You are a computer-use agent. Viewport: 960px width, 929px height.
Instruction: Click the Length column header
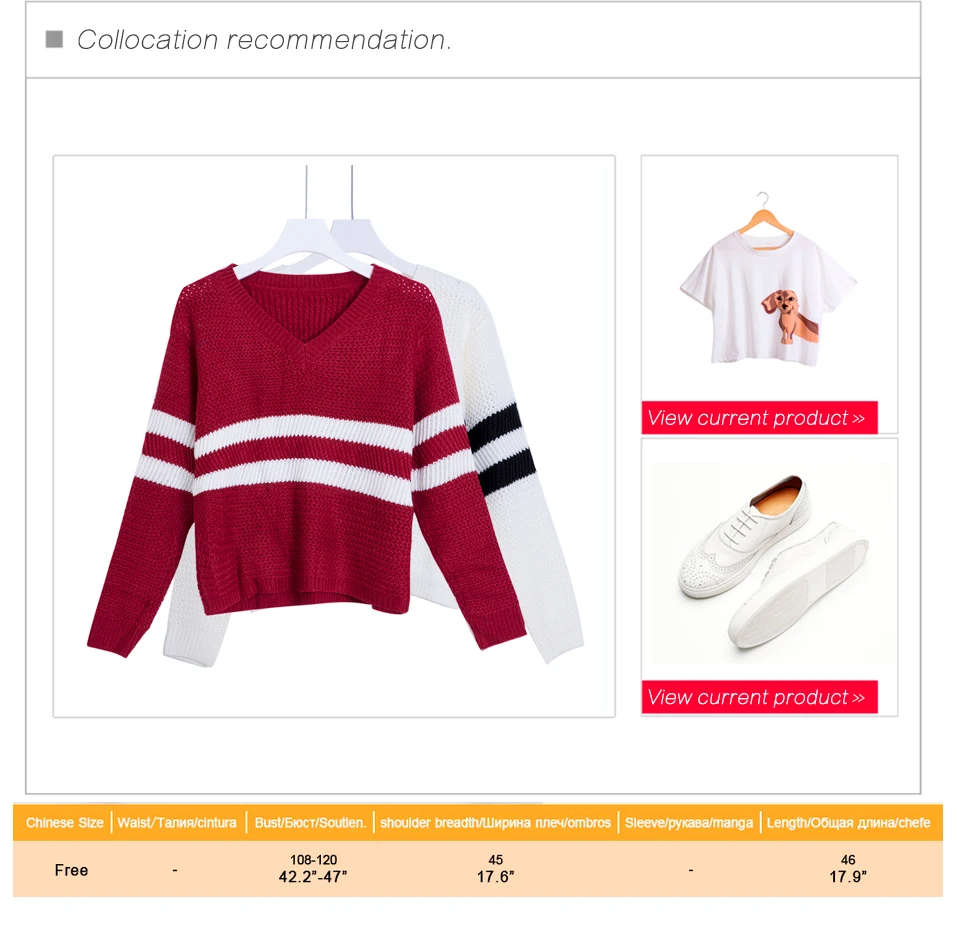point(849,822)
